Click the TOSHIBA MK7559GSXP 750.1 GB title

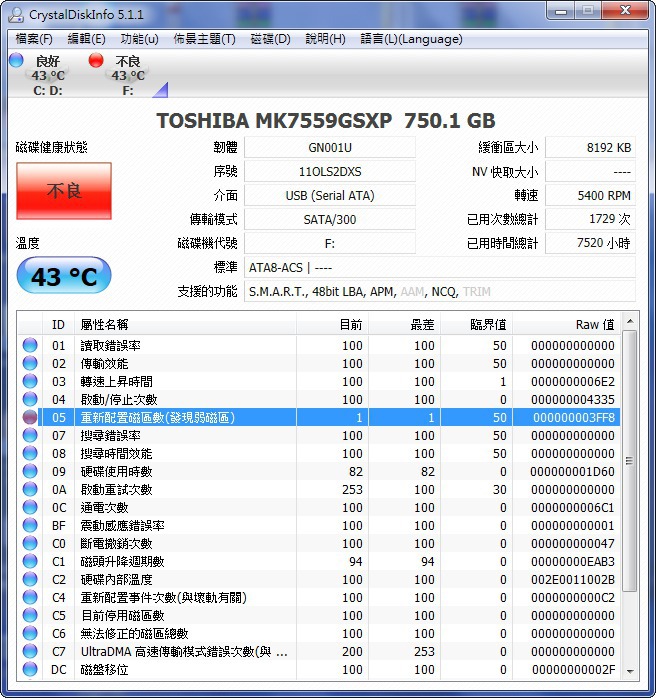pos(326,121)
